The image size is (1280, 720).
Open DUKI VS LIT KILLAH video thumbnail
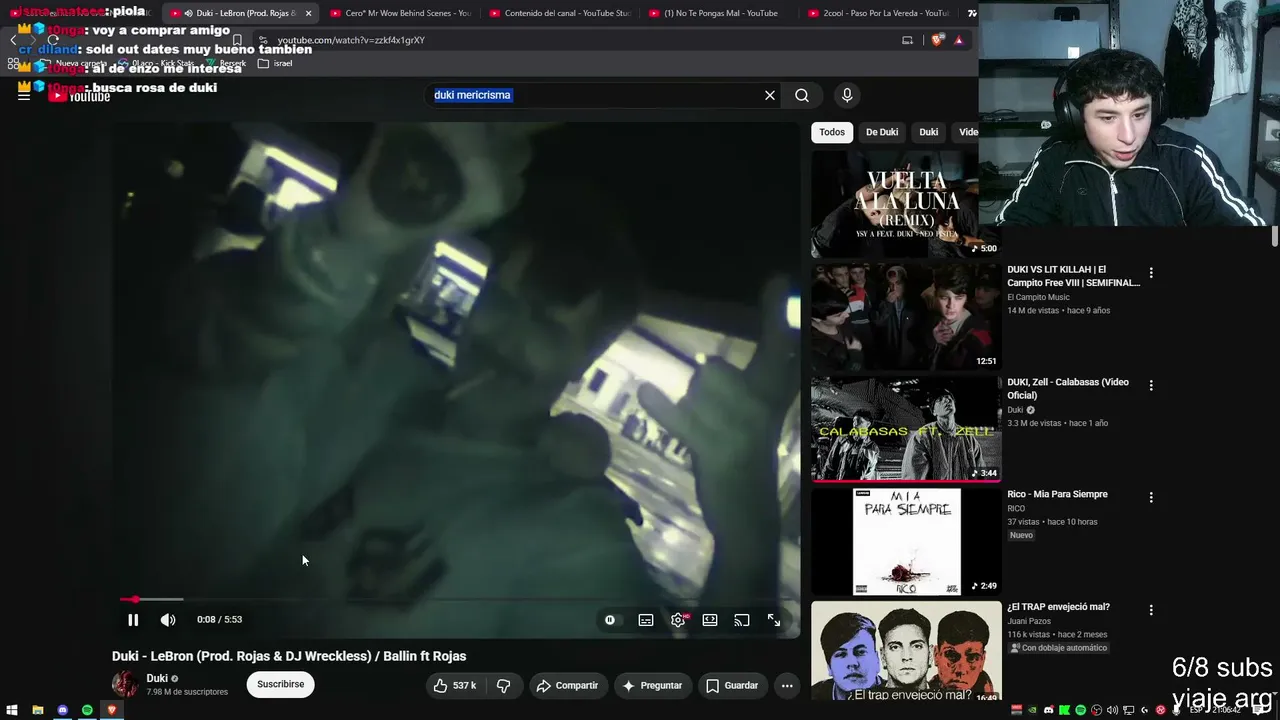click(x=906, y=316)
